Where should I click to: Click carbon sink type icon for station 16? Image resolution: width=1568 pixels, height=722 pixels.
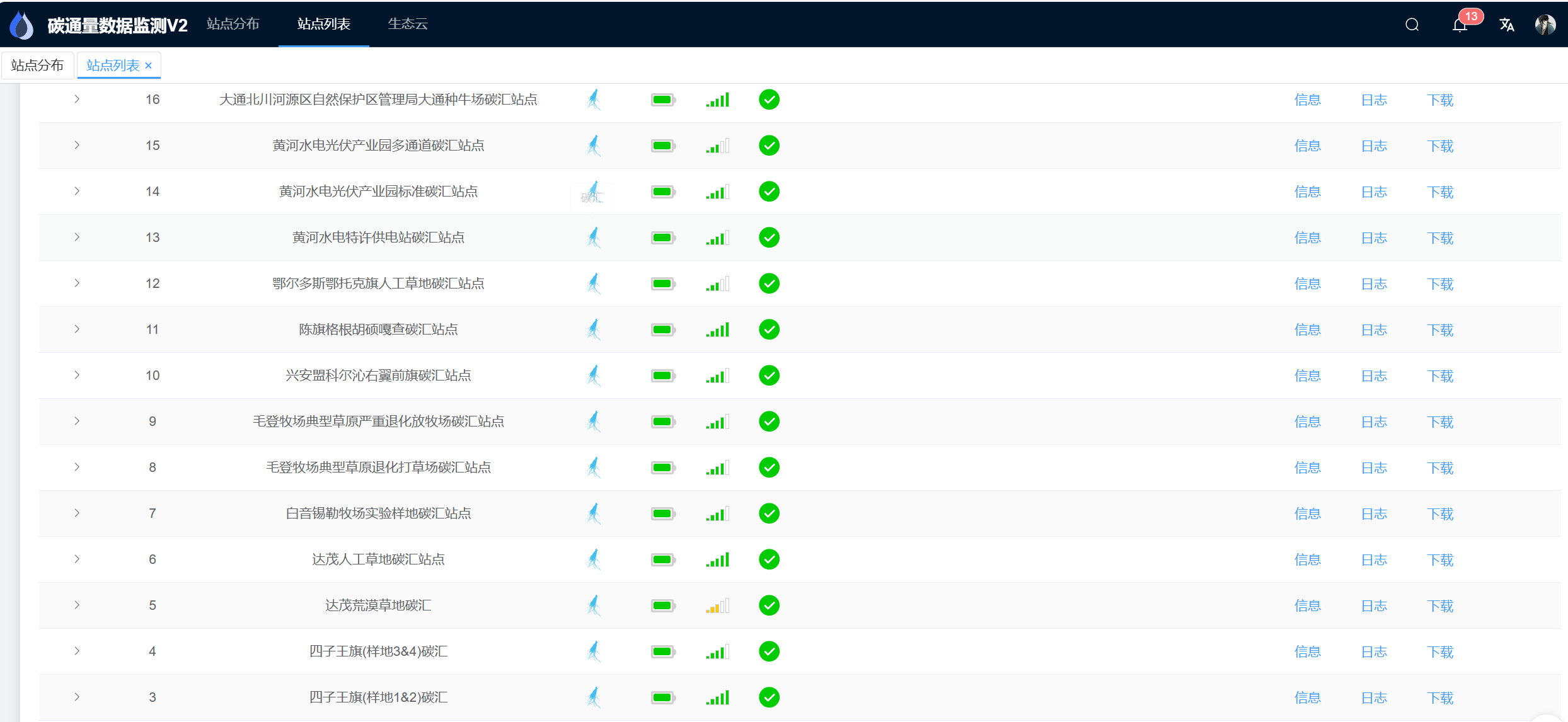point(594,100)
